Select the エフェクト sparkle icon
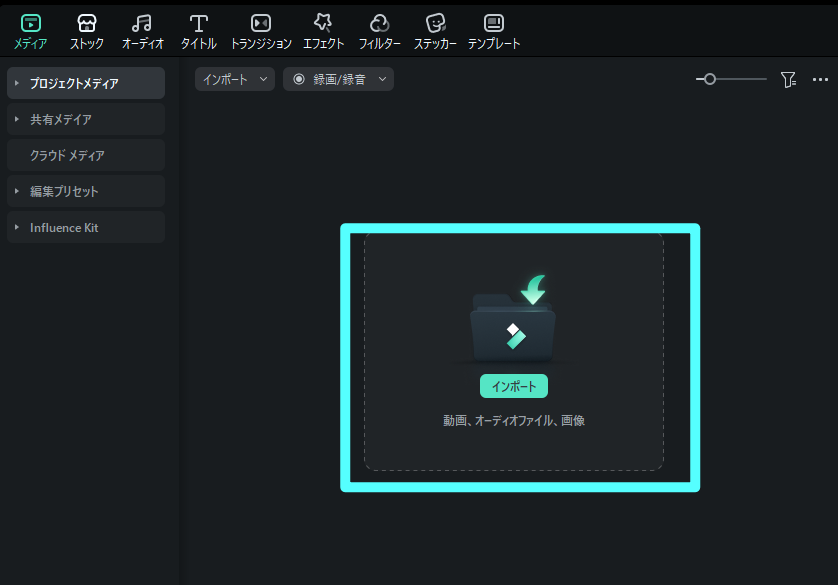Viewport: 838px width, 585px height. pos(323,23)
